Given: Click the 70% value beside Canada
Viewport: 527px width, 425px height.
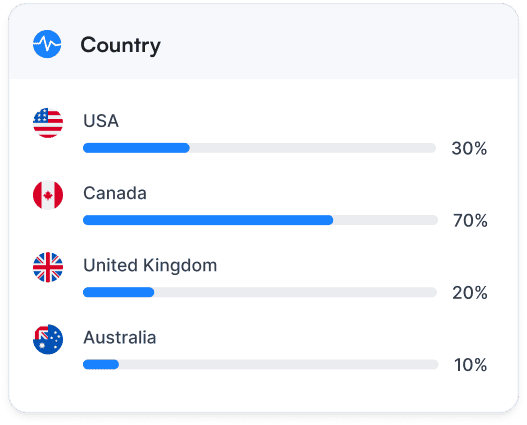Looking at the screenshot, I should tap(470, 221).
